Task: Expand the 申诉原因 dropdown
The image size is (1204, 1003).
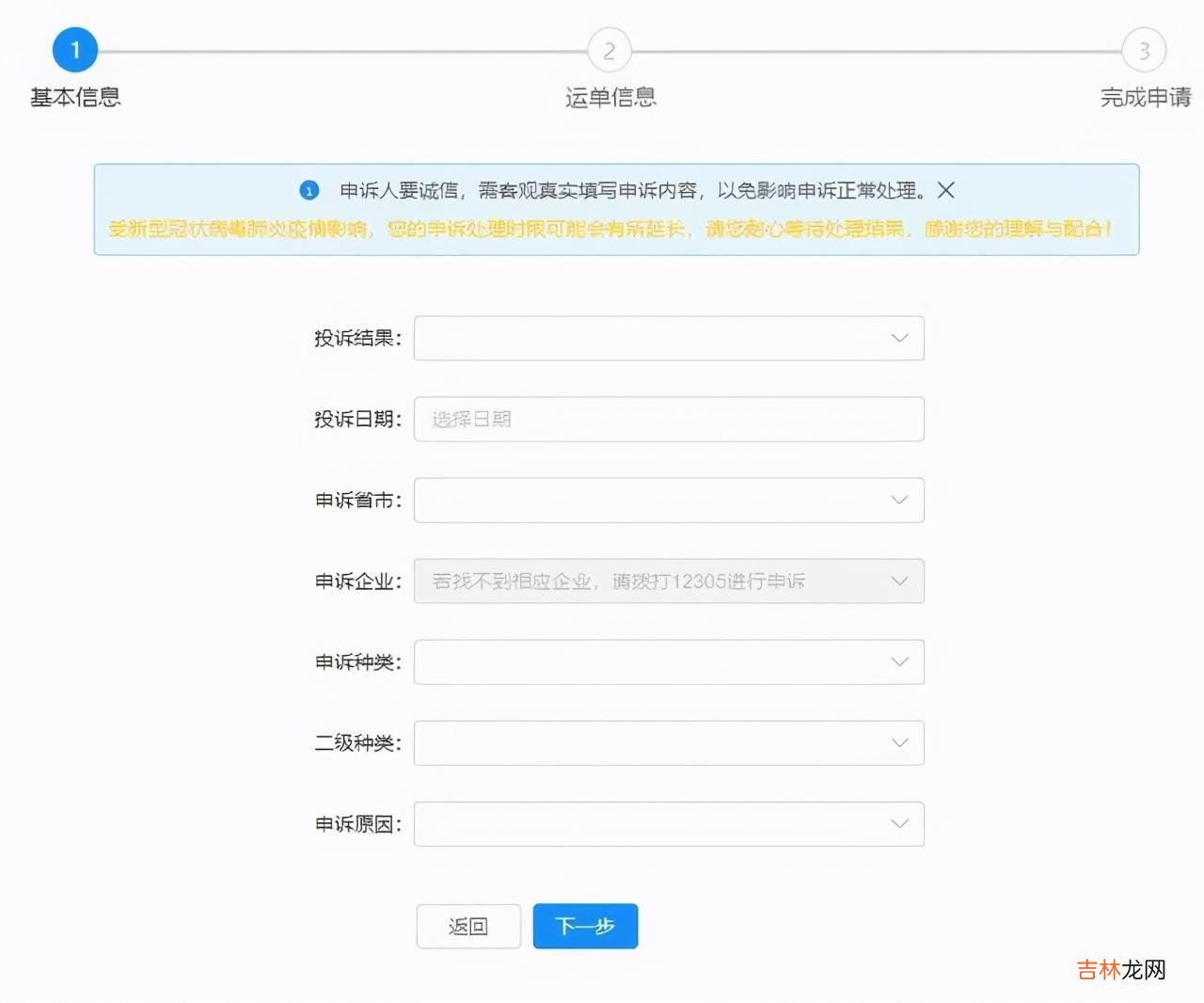Action: point(668,823)
